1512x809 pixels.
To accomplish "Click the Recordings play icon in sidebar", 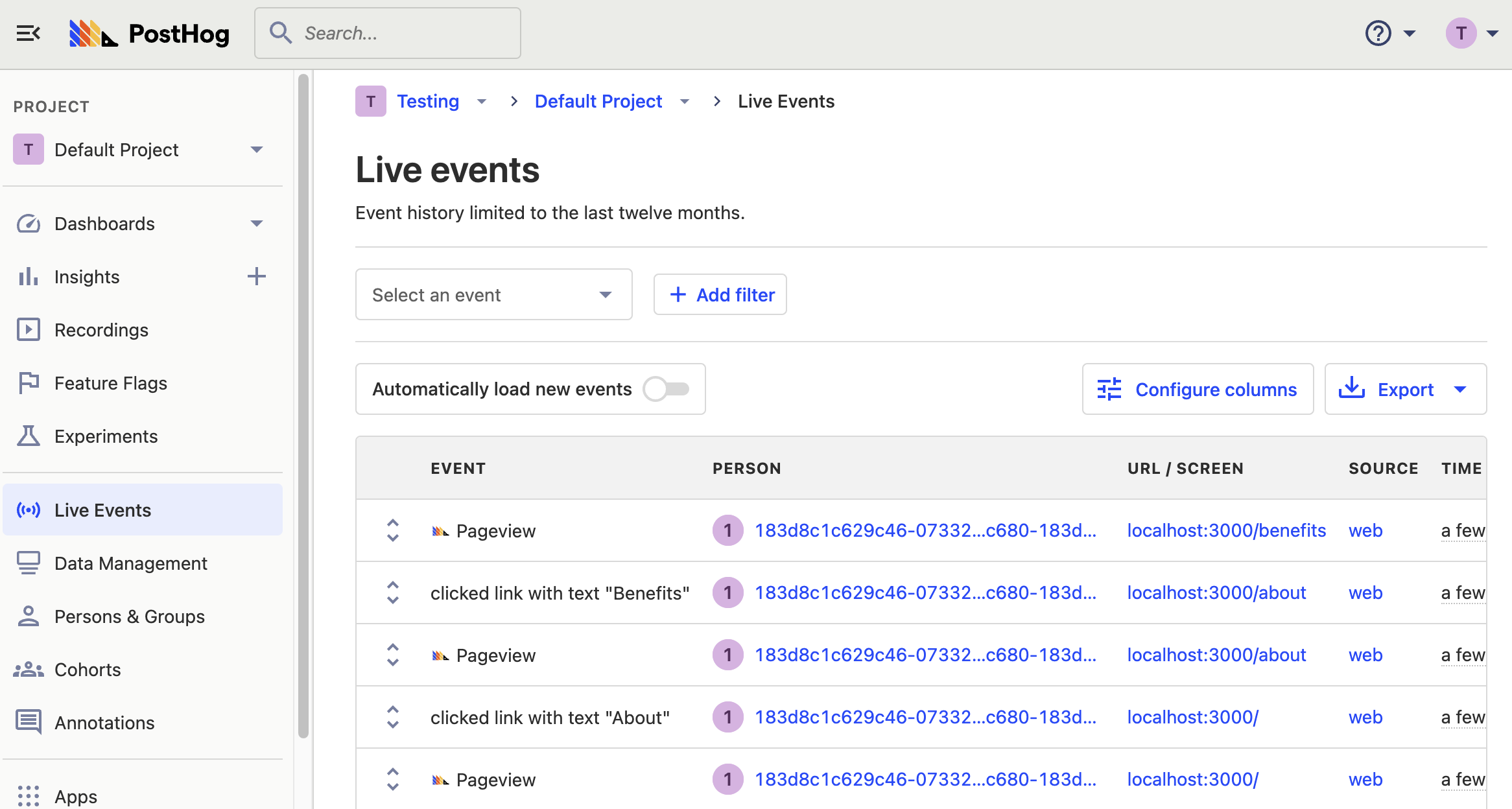I will (x=28, y=330).
